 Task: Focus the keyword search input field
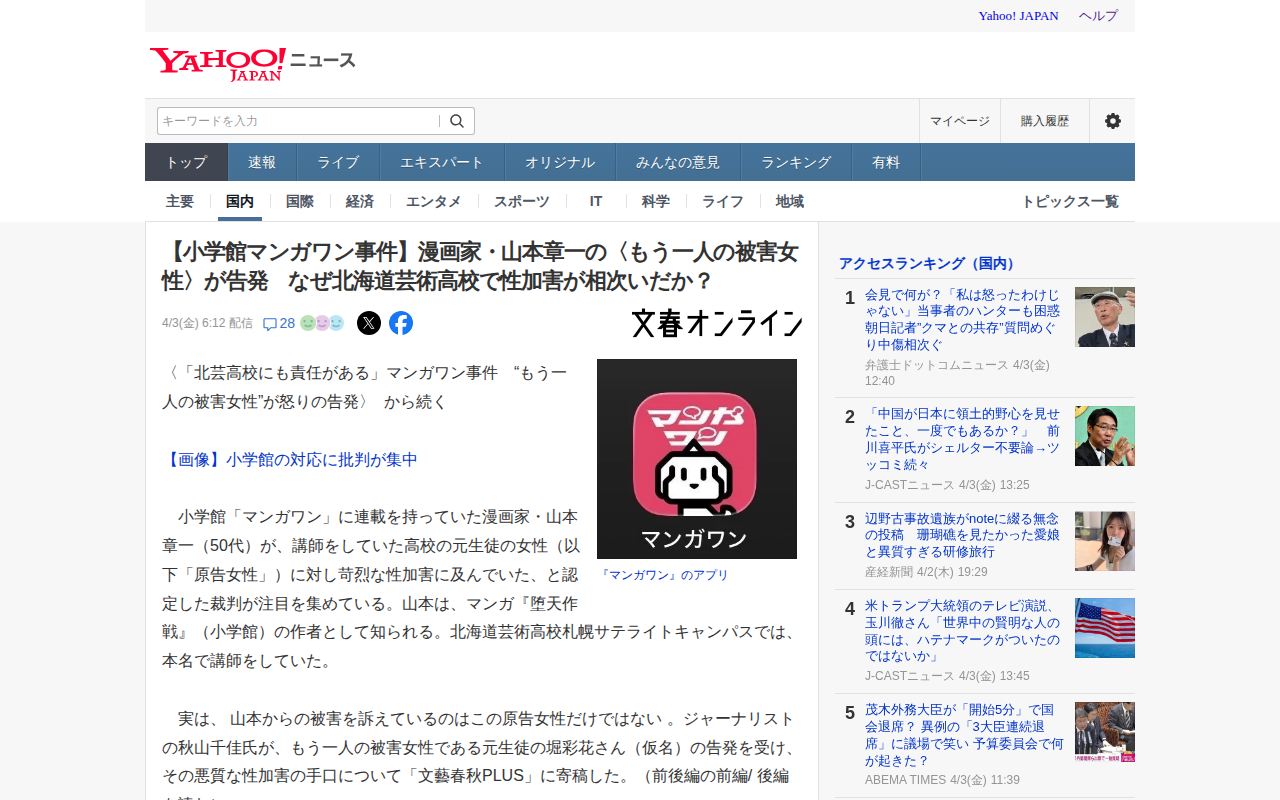[298, 121]
